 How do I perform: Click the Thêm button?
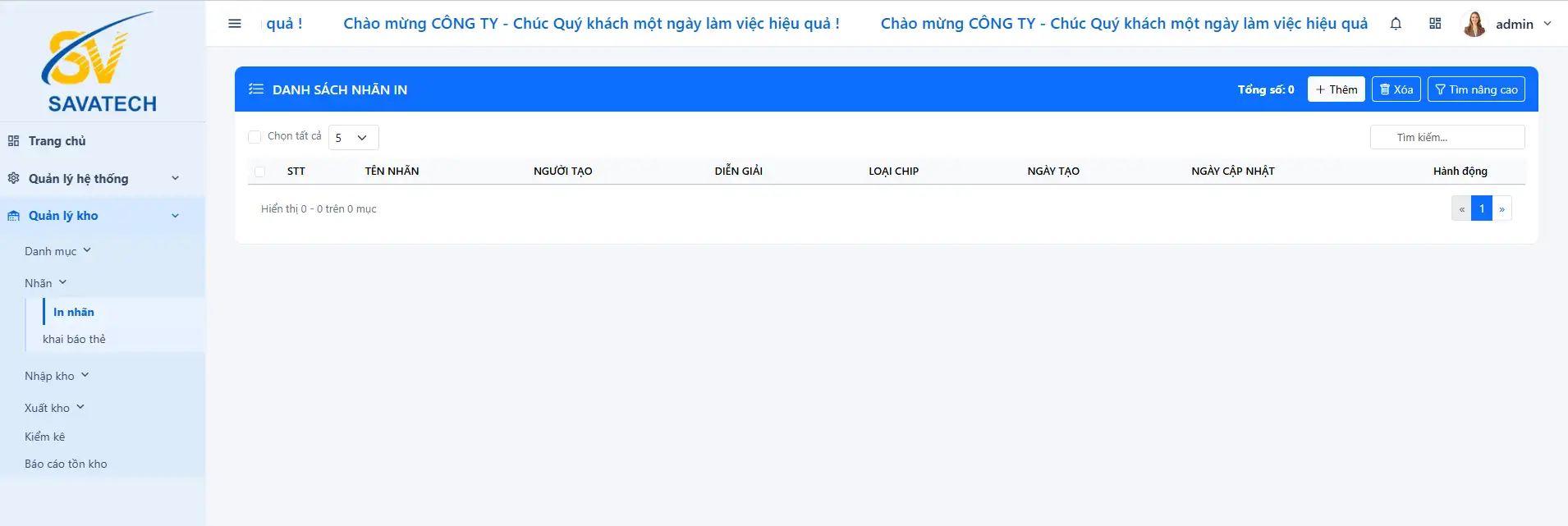click(x=1336, y=89)
